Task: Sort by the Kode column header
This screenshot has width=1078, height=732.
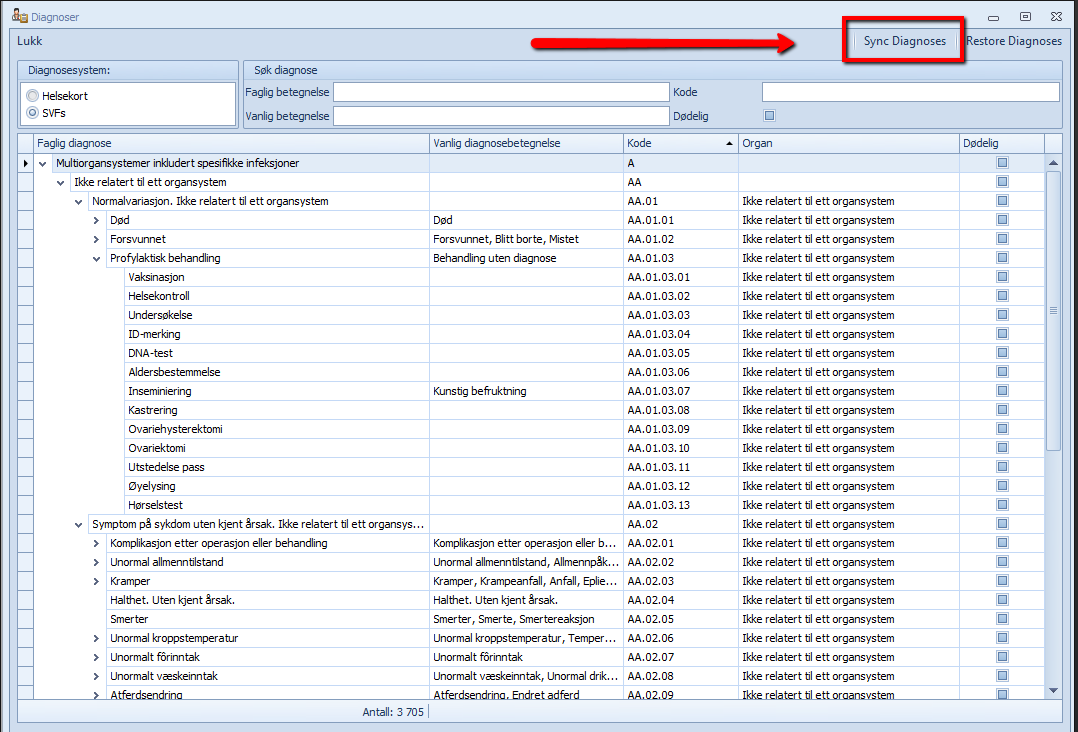Action: click(680, 143)
